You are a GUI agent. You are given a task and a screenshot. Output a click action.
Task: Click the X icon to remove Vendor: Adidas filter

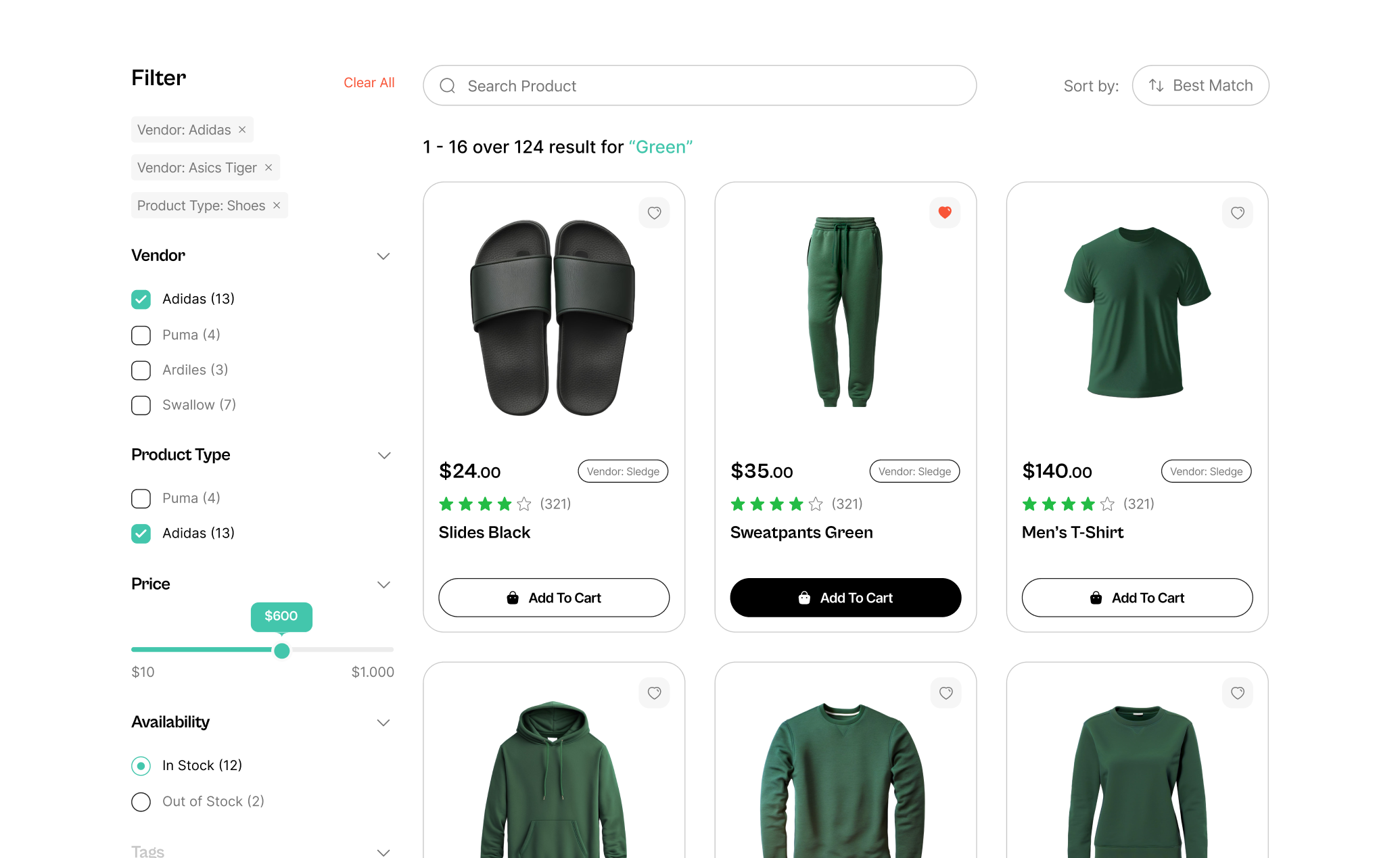[244, 129]
